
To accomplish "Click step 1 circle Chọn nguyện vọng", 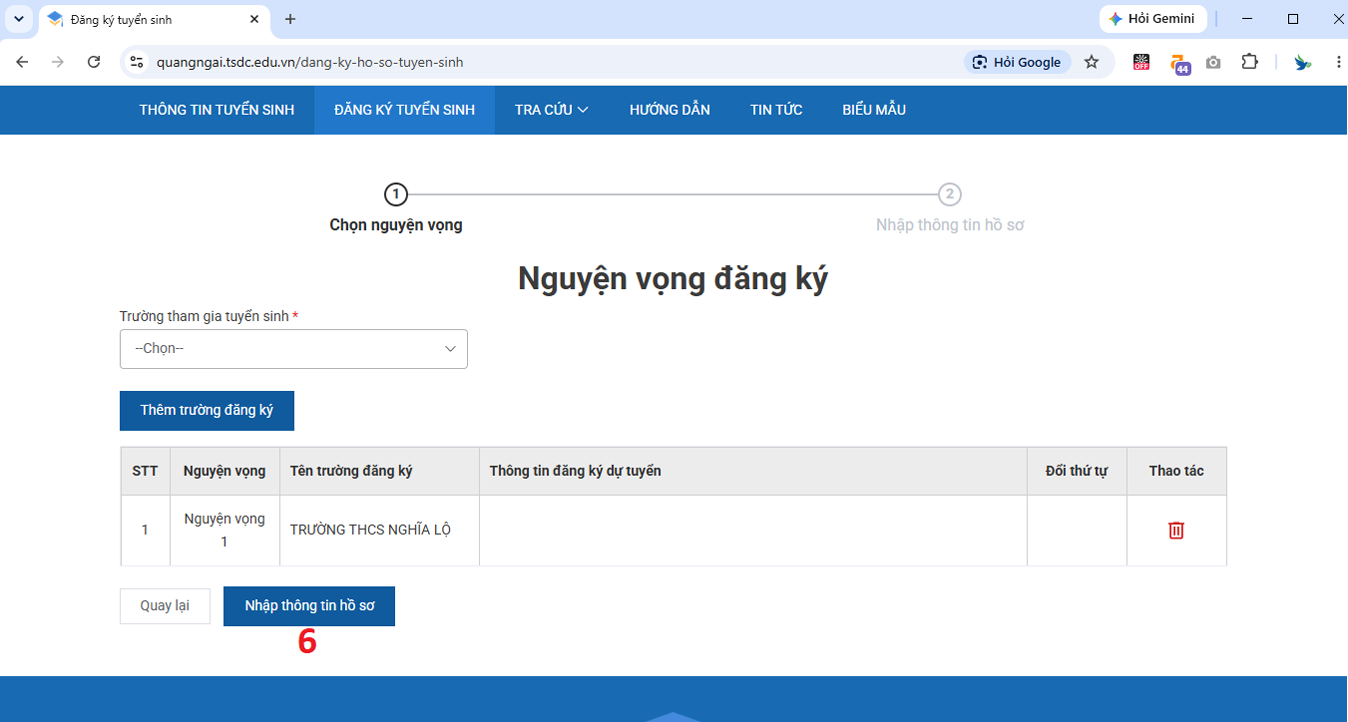I will coord(396,194).
